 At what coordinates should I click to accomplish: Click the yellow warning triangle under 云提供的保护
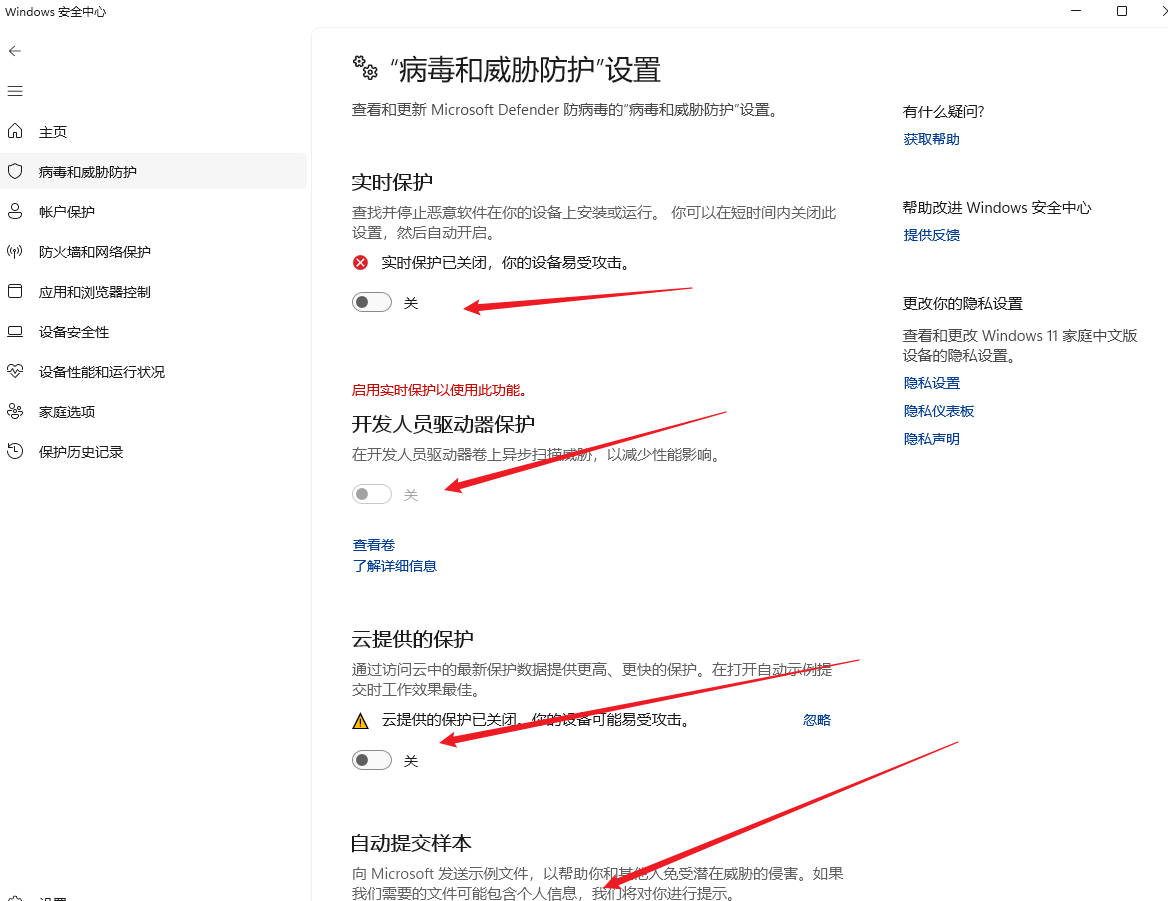pos(361,720)
